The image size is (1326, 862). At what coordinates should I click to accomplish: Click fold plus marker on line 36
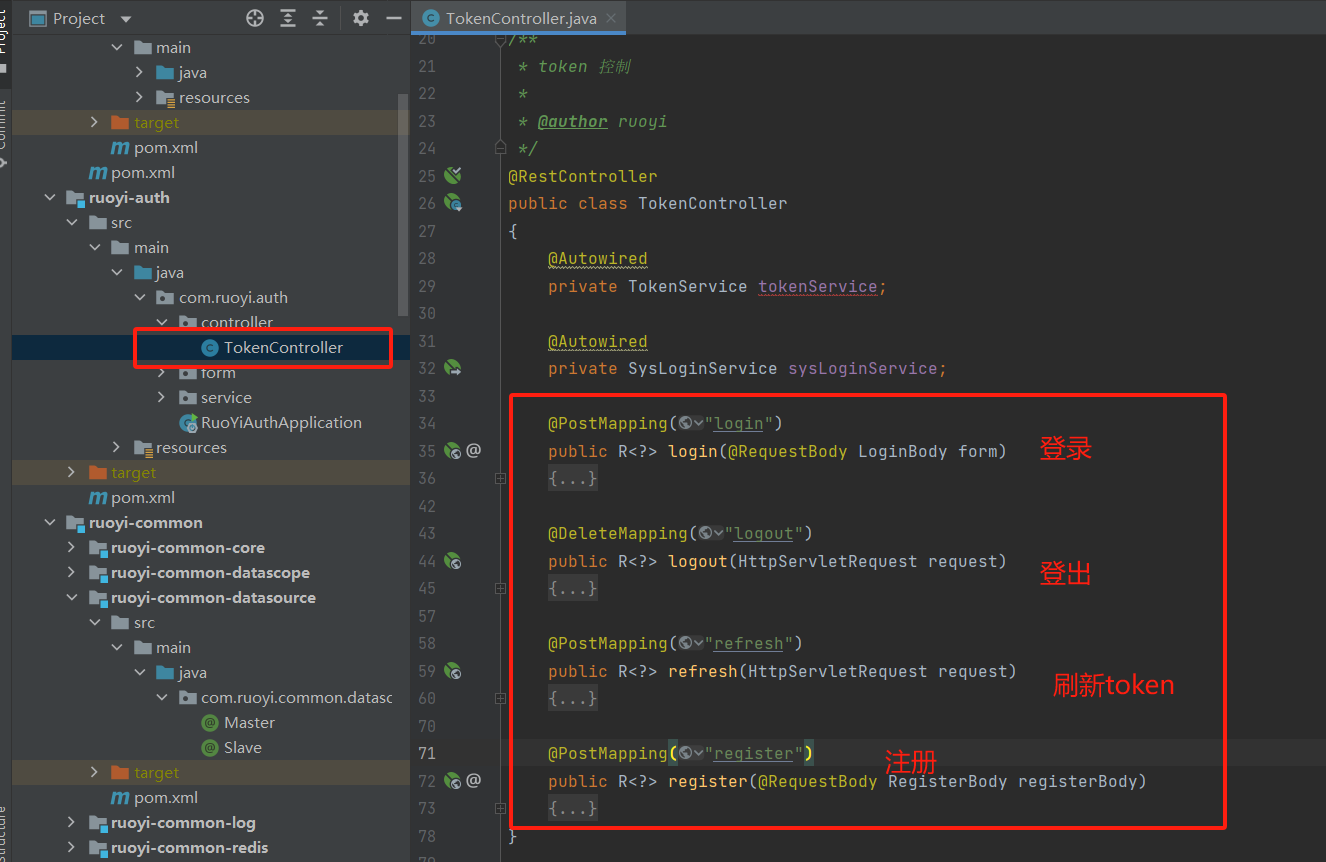[500, 479]
